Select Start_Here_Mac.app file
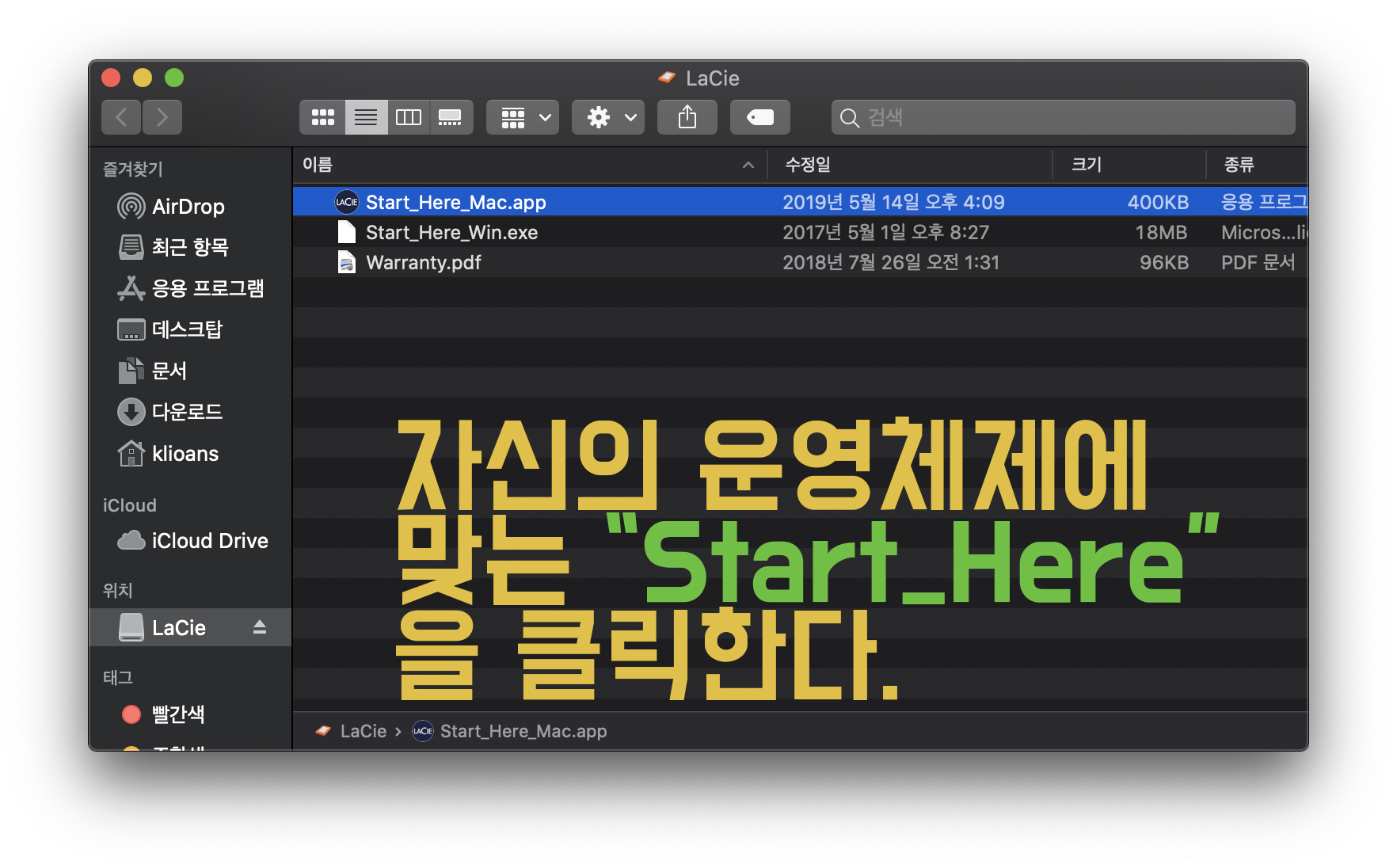 (800, 202)
